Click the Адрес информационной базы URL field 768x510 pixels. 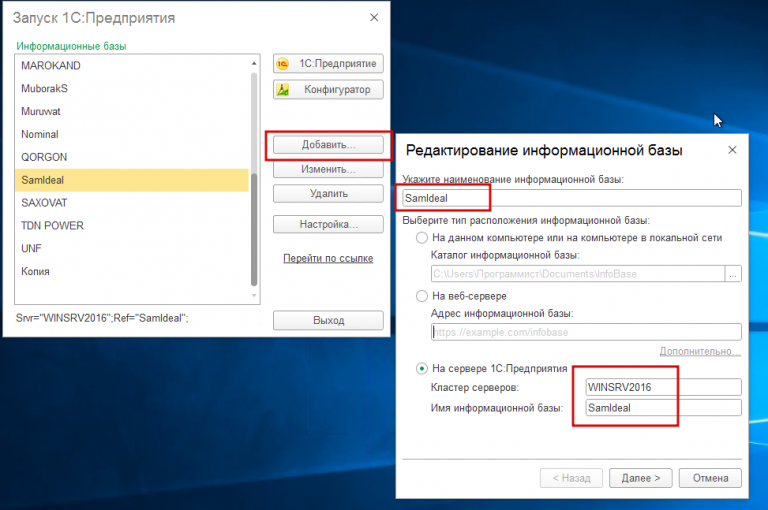coord(586,332)
